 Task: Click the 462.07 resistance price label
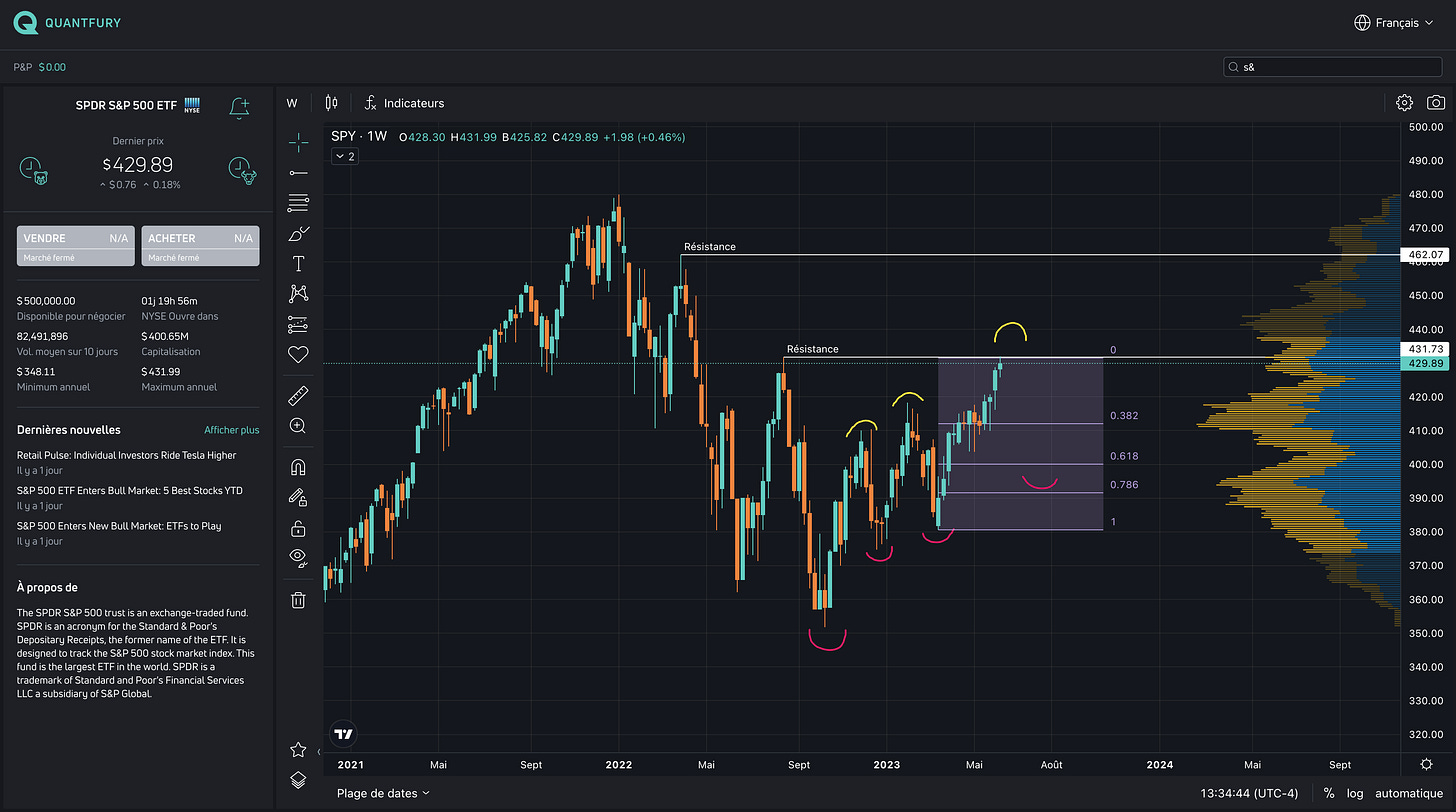click(x=1426, y=255)
